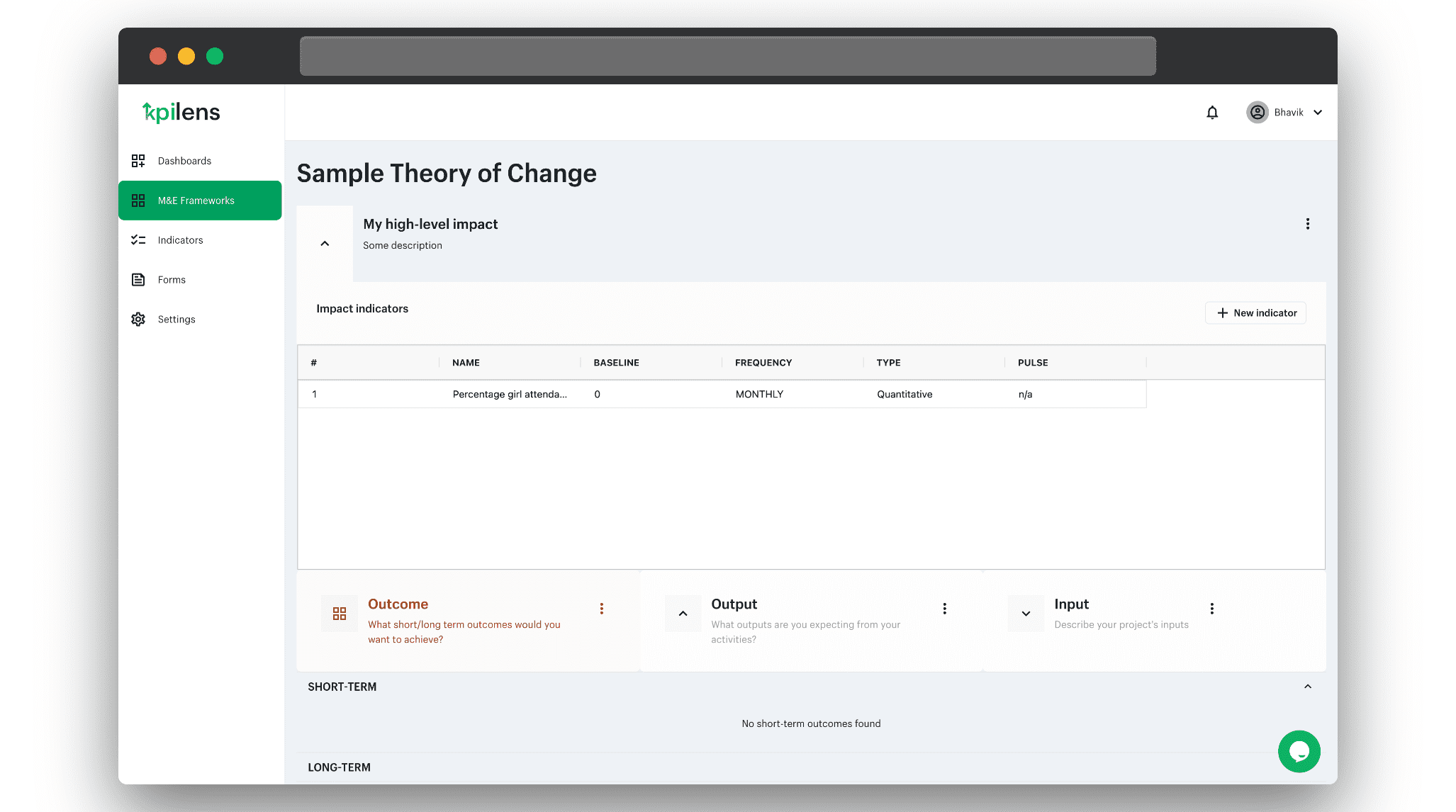This screenshot has height=812, width=1456.
Task: Collapse the My high-level impact section
Action: [x=325, y=244]
